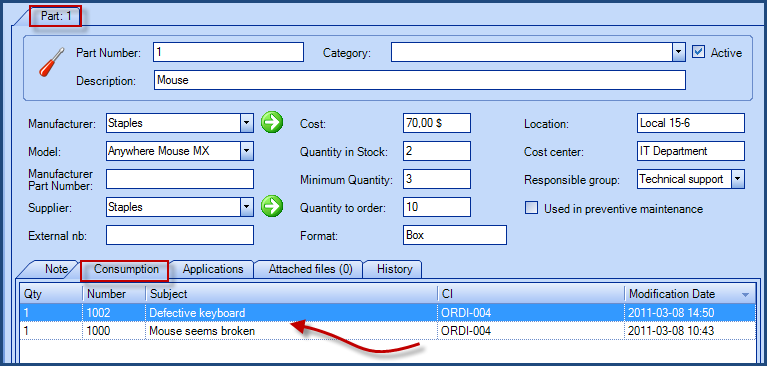Viewport: 767px width, 366px height.
Task: Click the screwdriver part icon
Action: (x=52, y=61)
